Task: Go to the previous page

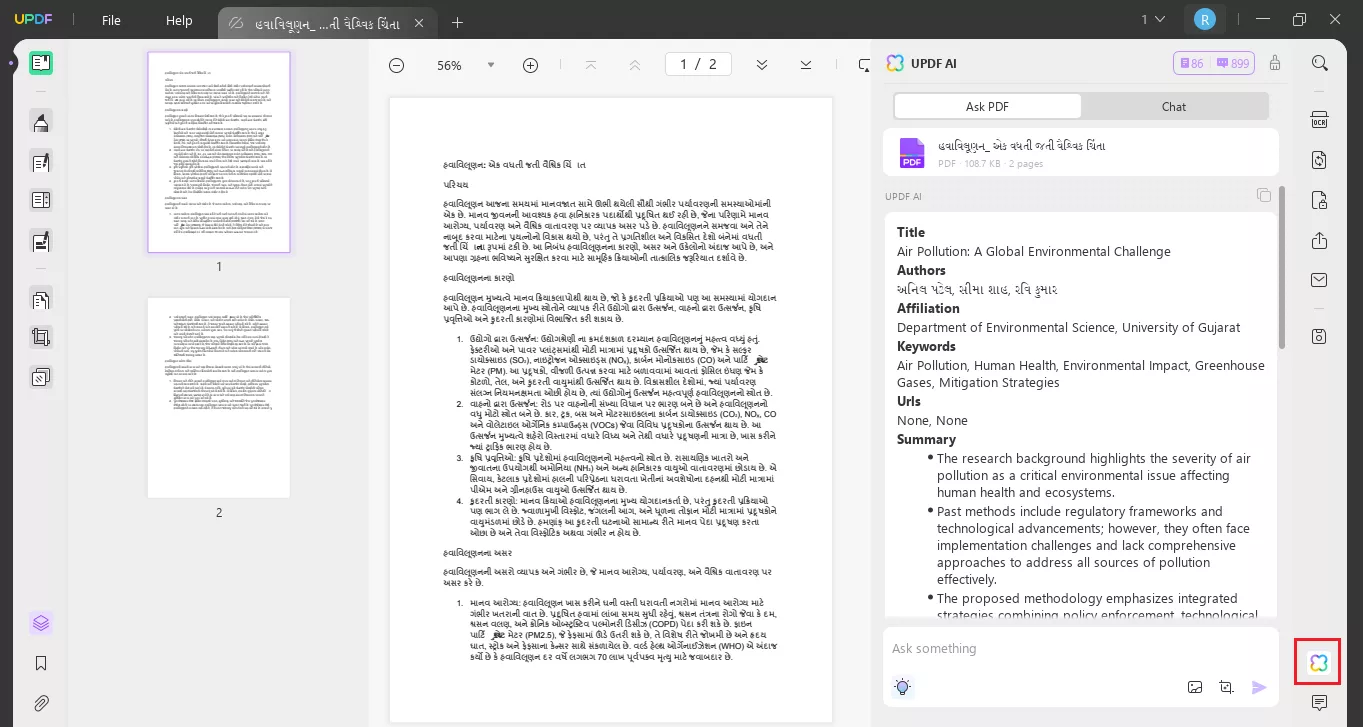Action: pos(635,65)
